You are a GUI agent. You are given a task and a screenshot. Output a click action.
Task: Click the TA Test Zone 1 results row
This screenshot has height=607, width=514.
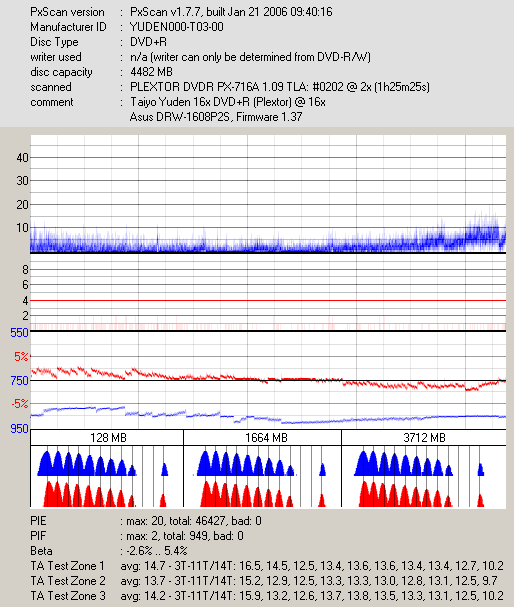click(267, 566)
